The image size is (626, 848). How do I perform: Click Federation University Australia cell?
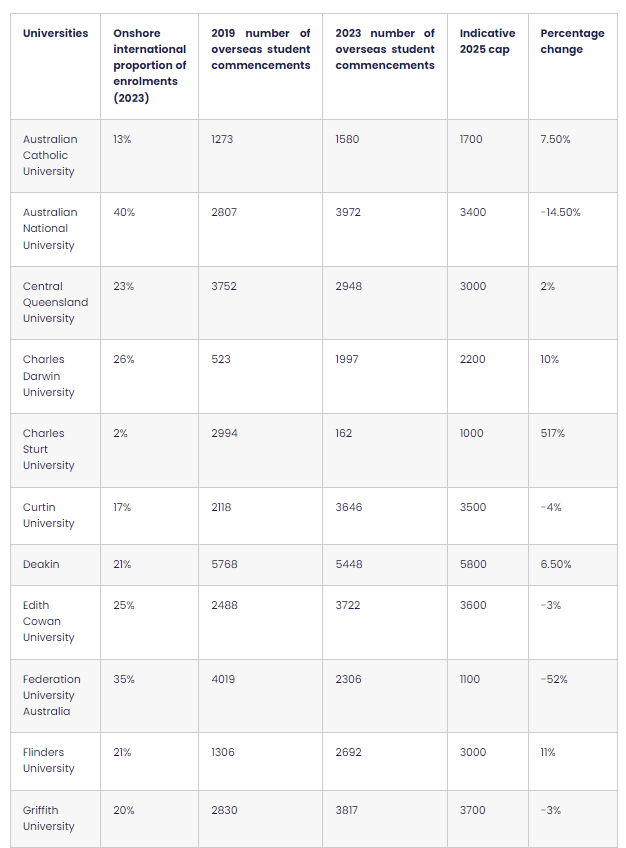coord(52,695)
